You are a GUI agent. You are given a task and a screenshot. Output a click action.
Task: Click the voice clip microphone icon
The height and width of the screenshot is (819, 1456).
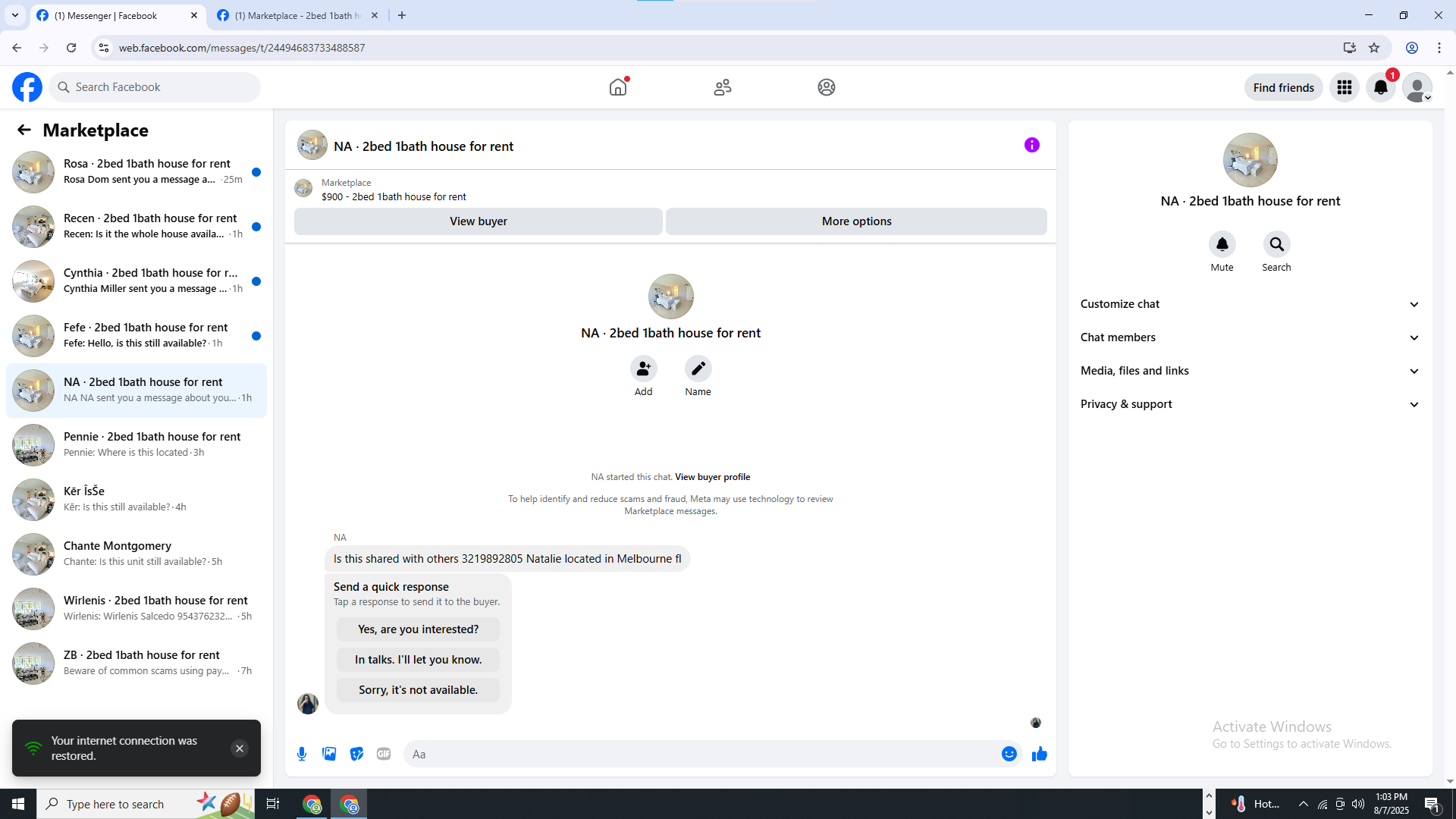302,754
